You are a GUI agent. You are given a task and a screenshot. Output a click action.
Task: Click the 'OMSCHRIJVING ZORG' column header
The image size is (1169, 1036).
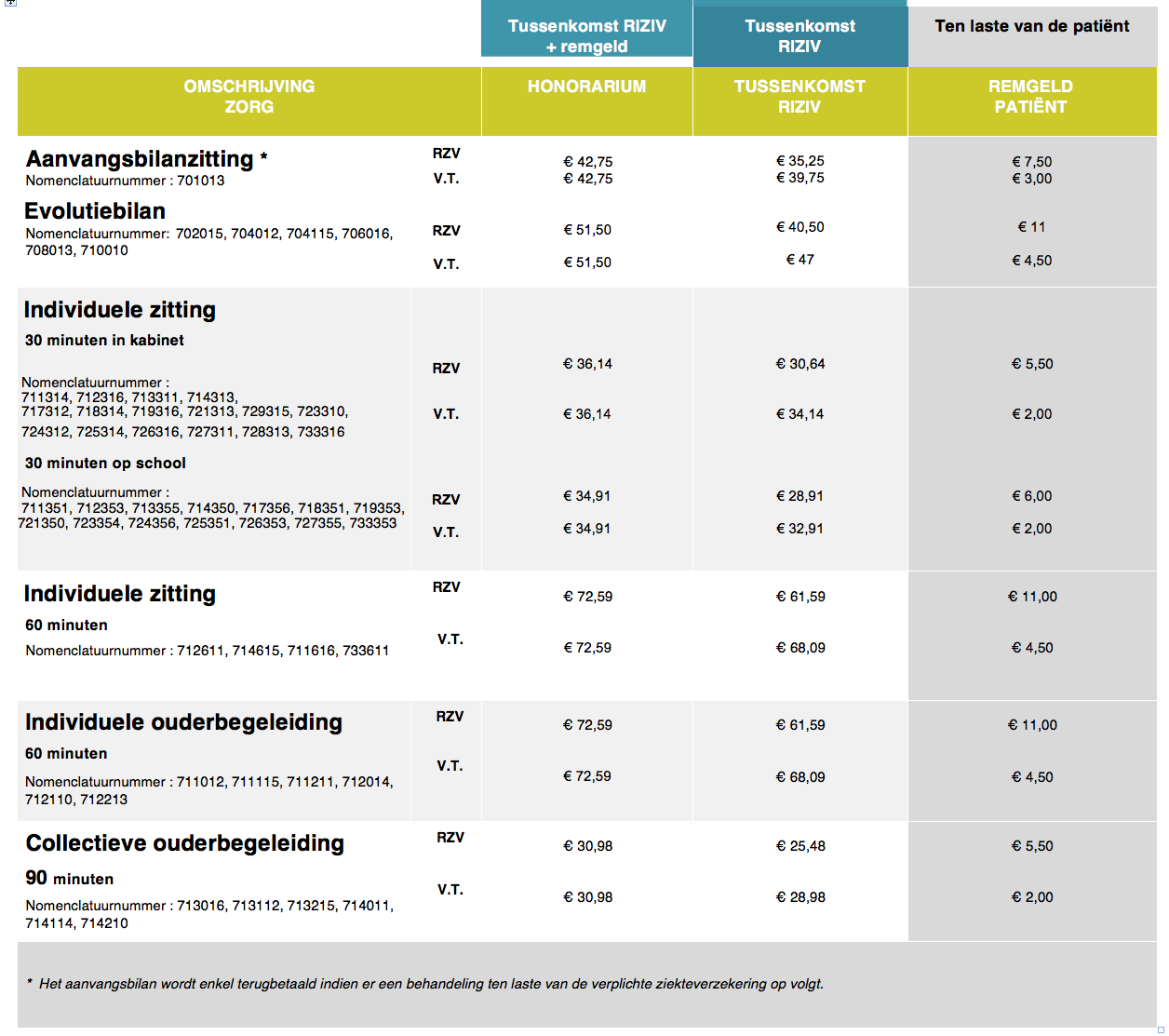point(249,97)
